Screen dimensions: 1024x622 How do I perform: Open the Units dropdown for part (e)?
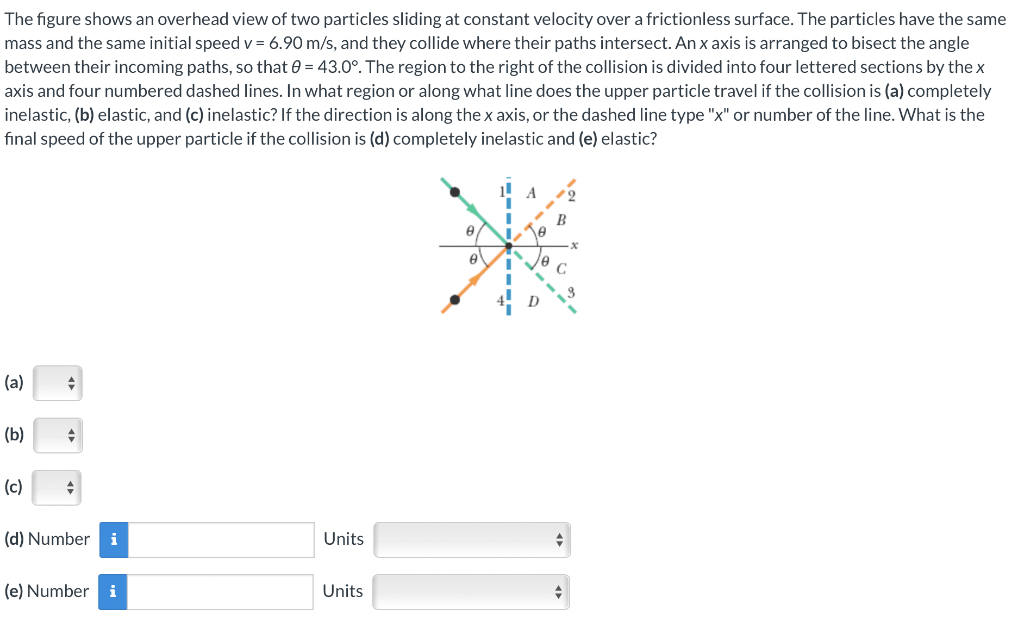(470, 591)
